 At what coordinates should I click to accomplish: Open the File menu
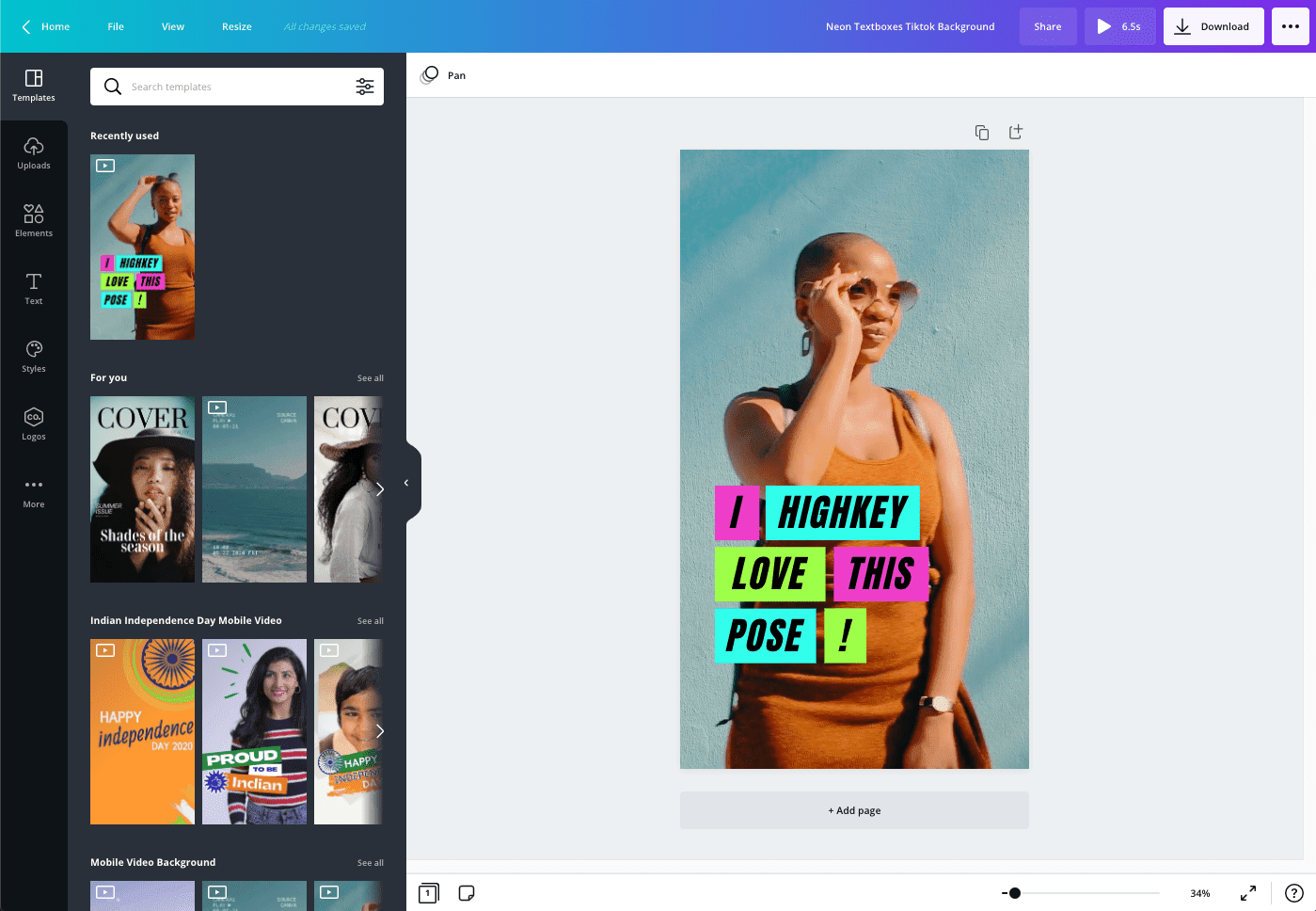pyautogui.click(x=115, y=26)
